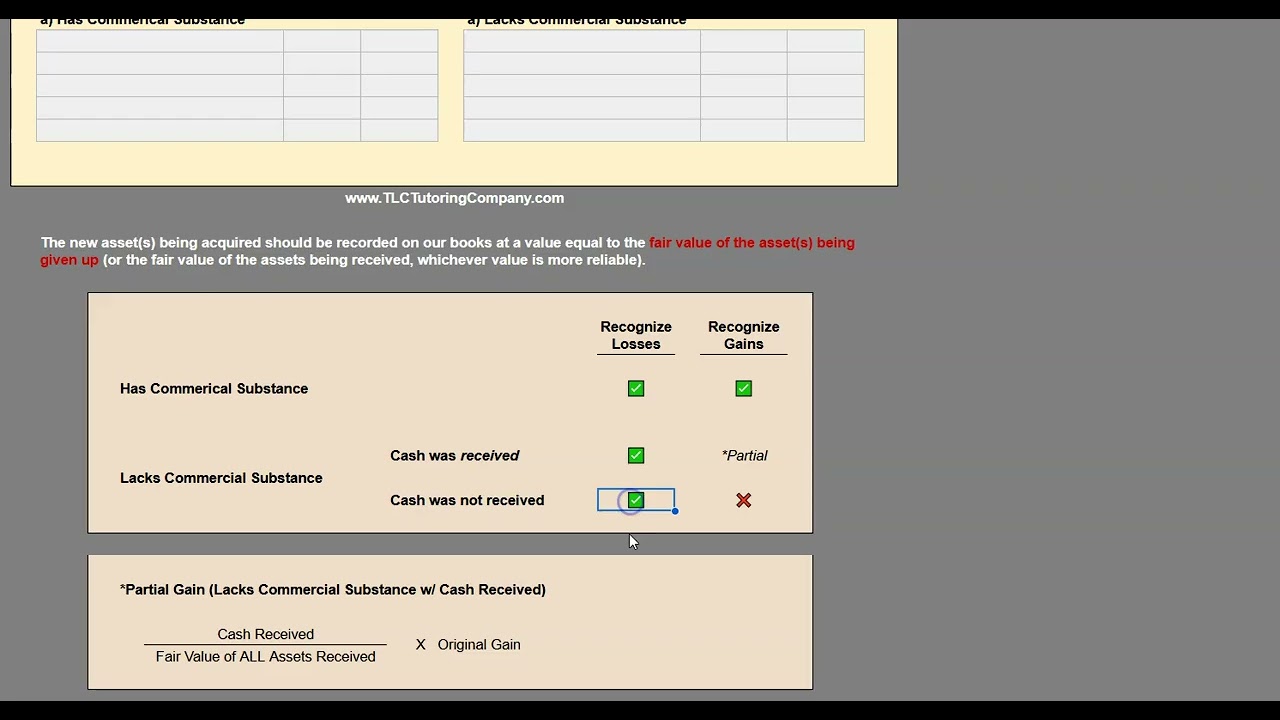Click the blue selection handle on selected cell
The height and width of the screenshot is (720, 1280).
675,511
